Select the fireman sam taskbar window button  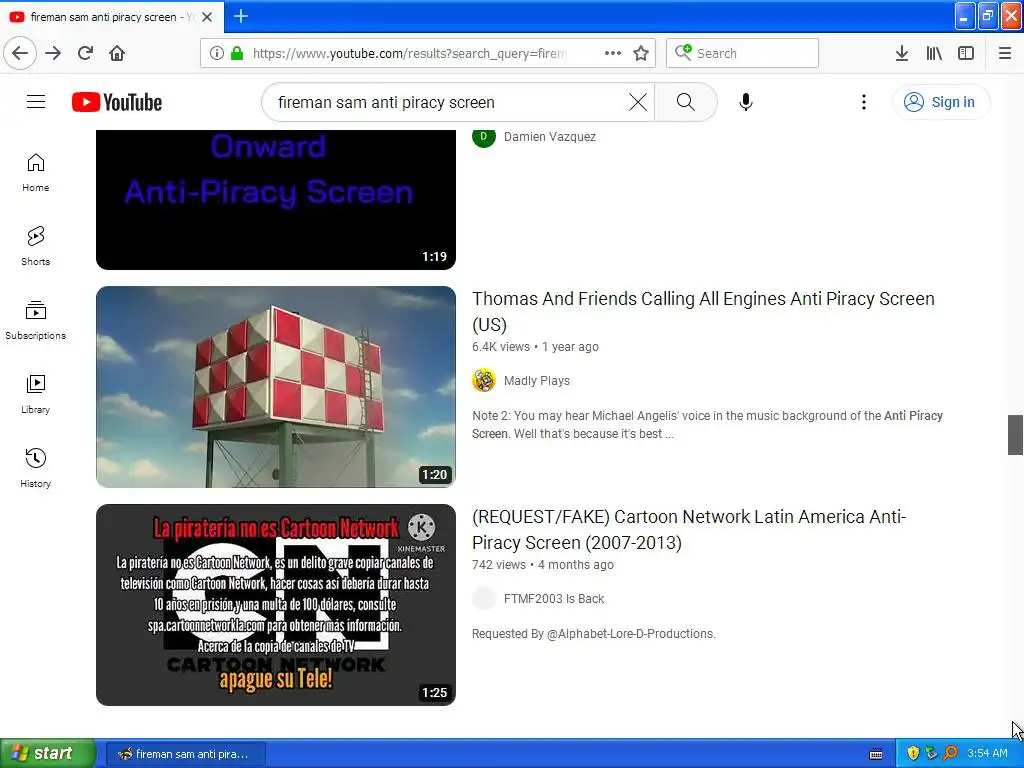[185, 754]
